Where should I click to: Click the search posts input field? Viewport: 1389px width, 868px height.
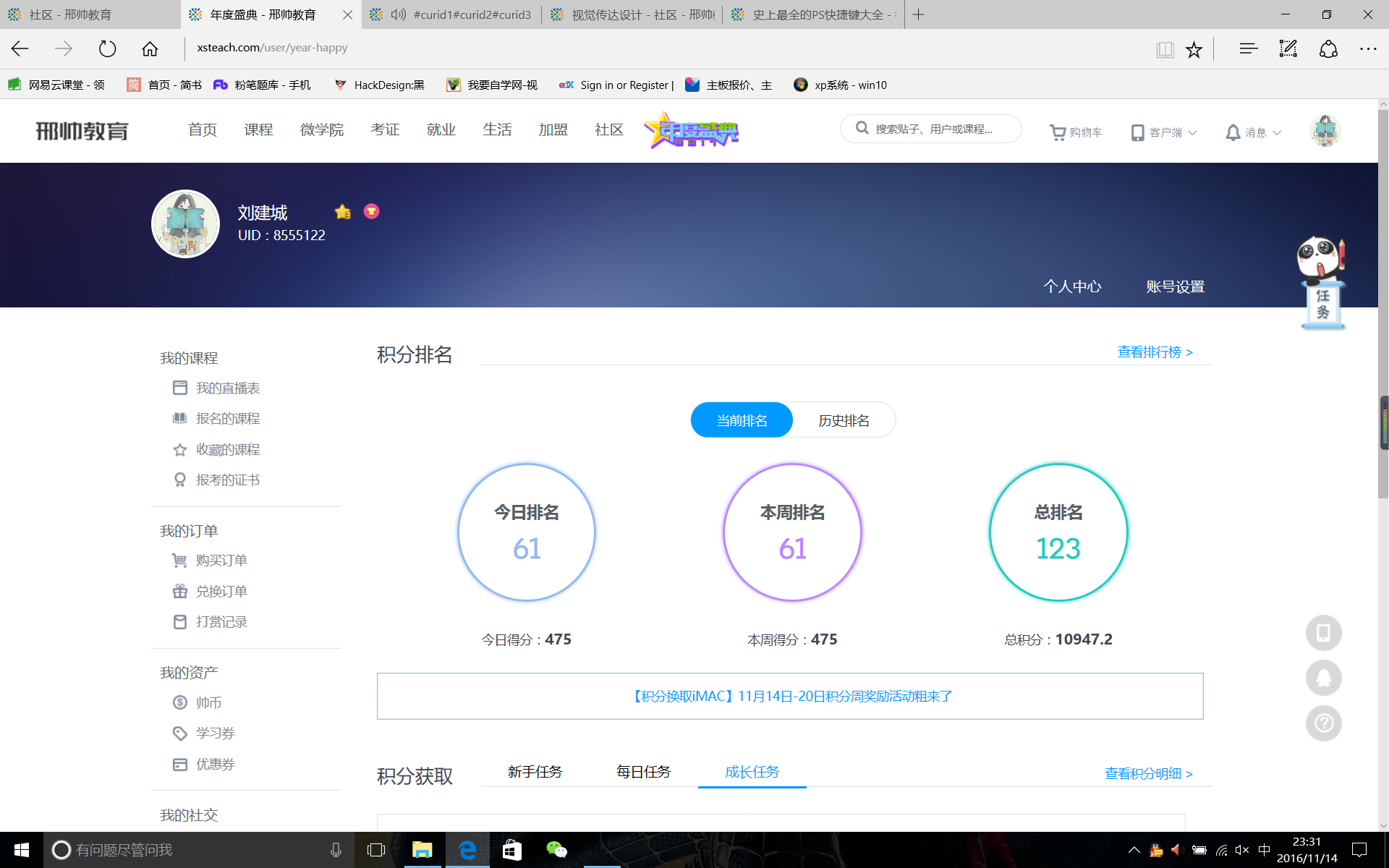933,129
